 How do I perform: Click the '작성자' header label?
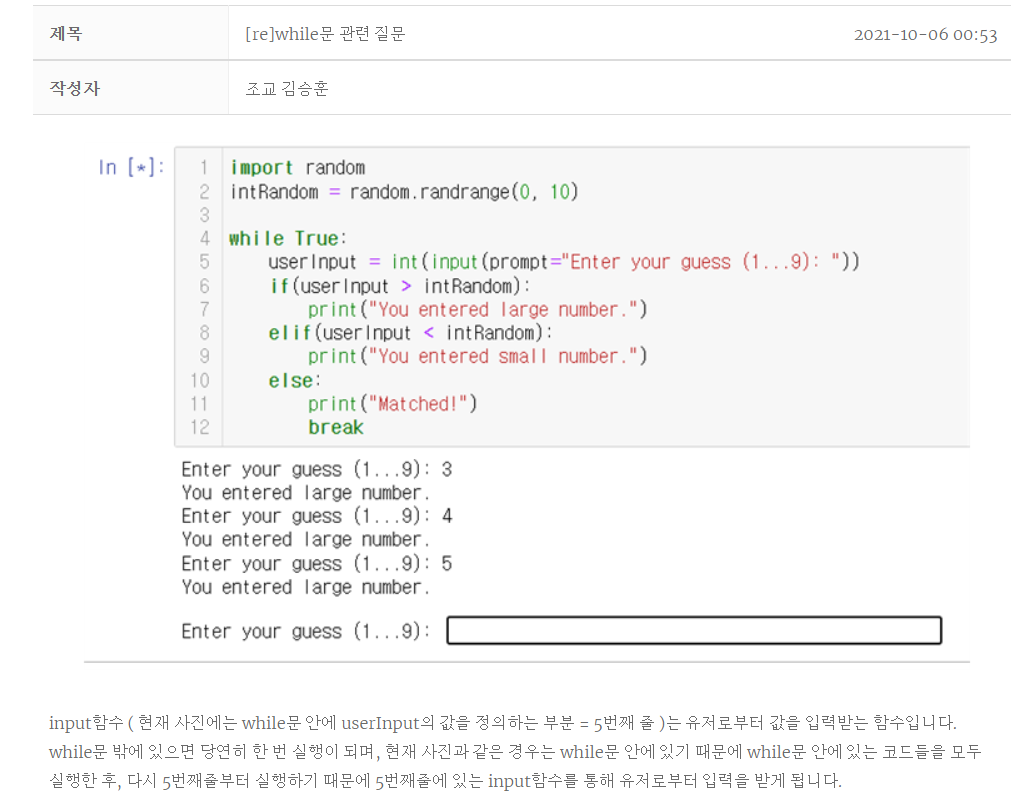click(x=75, y=88)
